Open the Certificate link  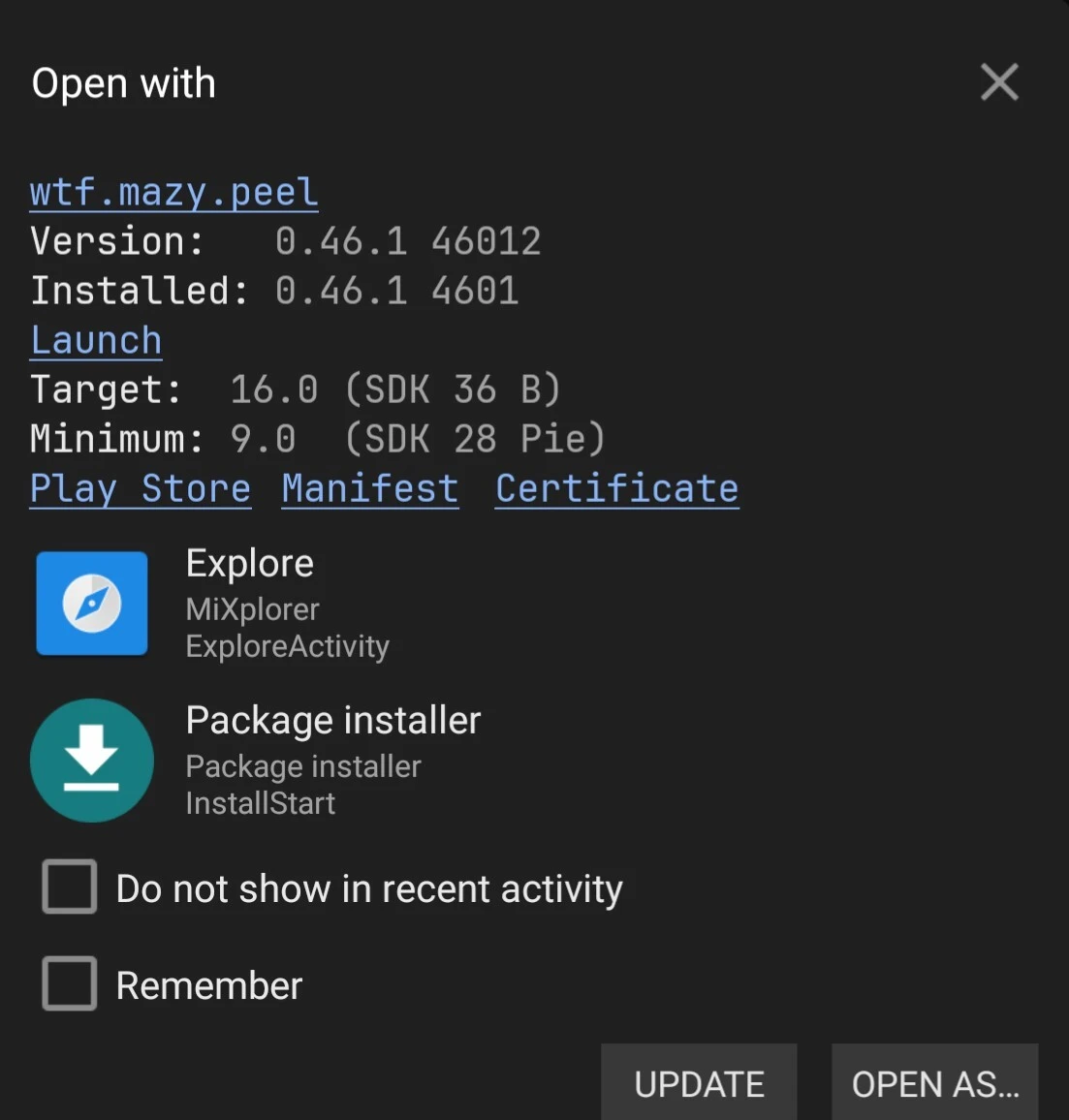[617, 489]
